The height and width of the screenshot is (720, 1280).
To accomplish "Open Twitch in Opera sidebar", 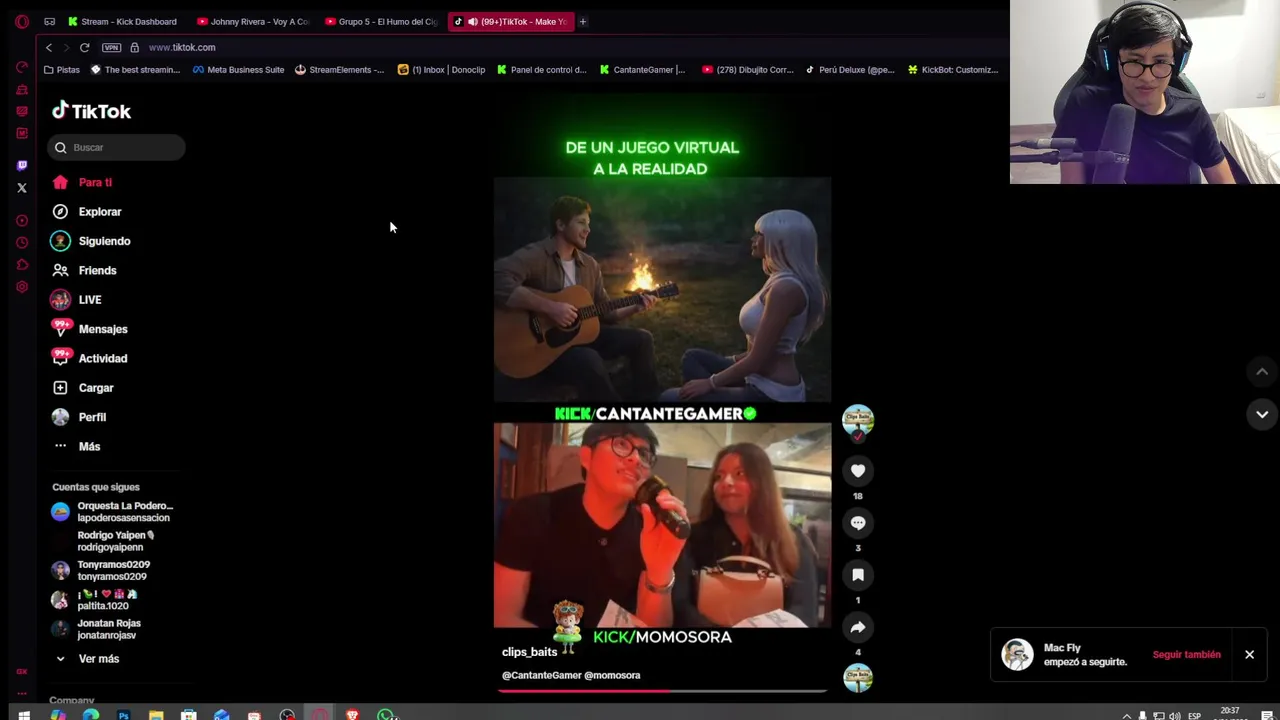I will pos(22,165).
